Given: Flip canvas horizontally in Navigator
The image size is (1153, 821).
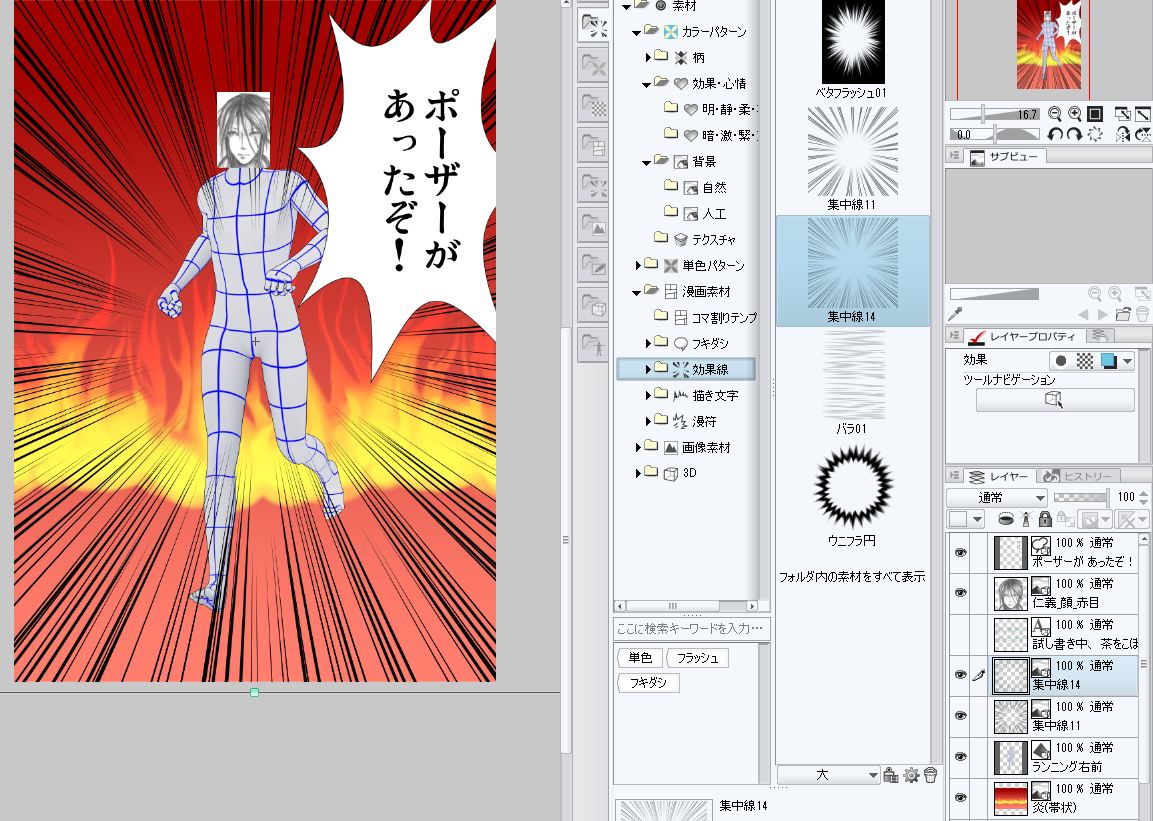Looking at the screenshot, I should click(1122, 134).
